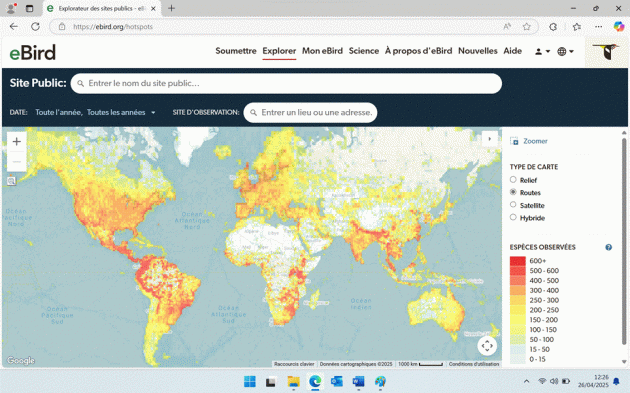Click the side panel vertical scrollbar
Image resolution: width=630 pixels, height=393 pixels.
pyautogui.click(x=624, y=241)
